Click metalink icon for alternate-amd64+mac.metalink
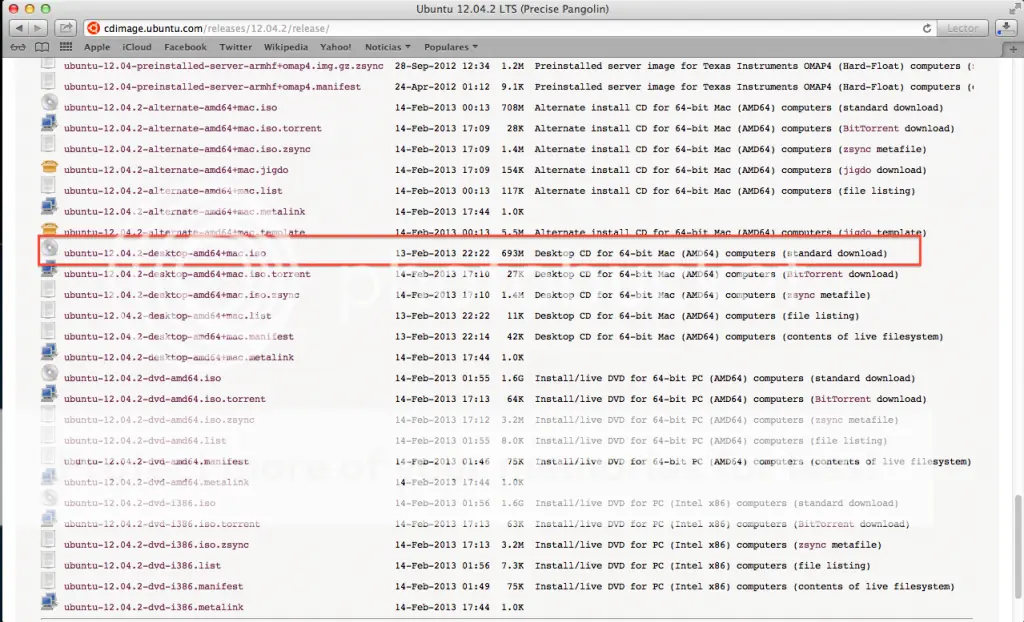The width and height of the screenshot is (1024, 622). (49, 206)
